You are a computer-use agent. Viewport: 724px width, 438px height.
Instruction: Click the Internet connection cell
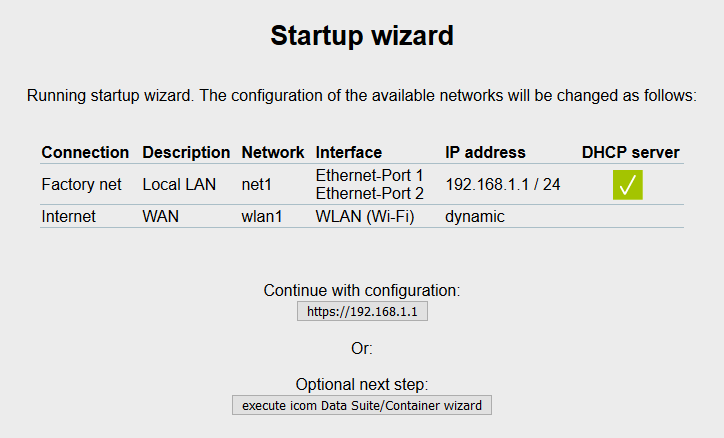[x=68, y=216]
